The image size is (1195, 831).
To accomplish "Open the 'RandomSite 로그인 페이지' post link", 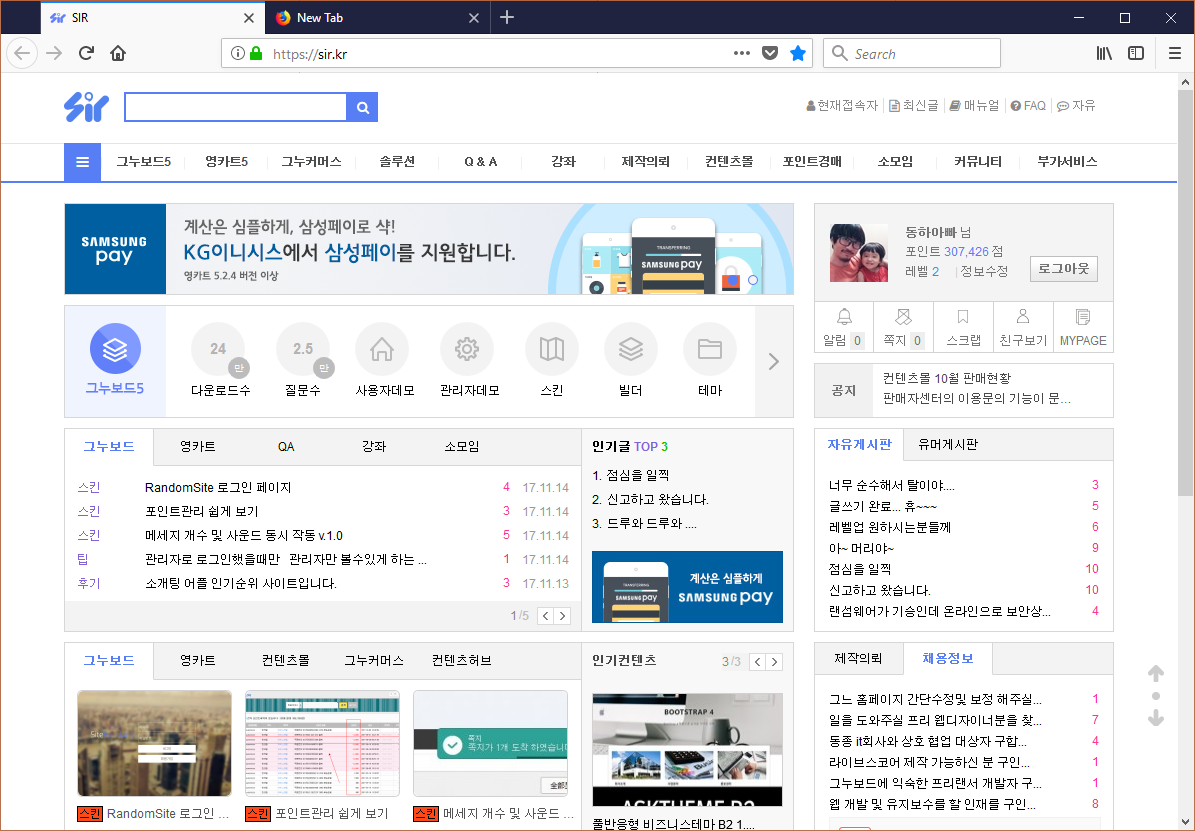I will (218, 488).
